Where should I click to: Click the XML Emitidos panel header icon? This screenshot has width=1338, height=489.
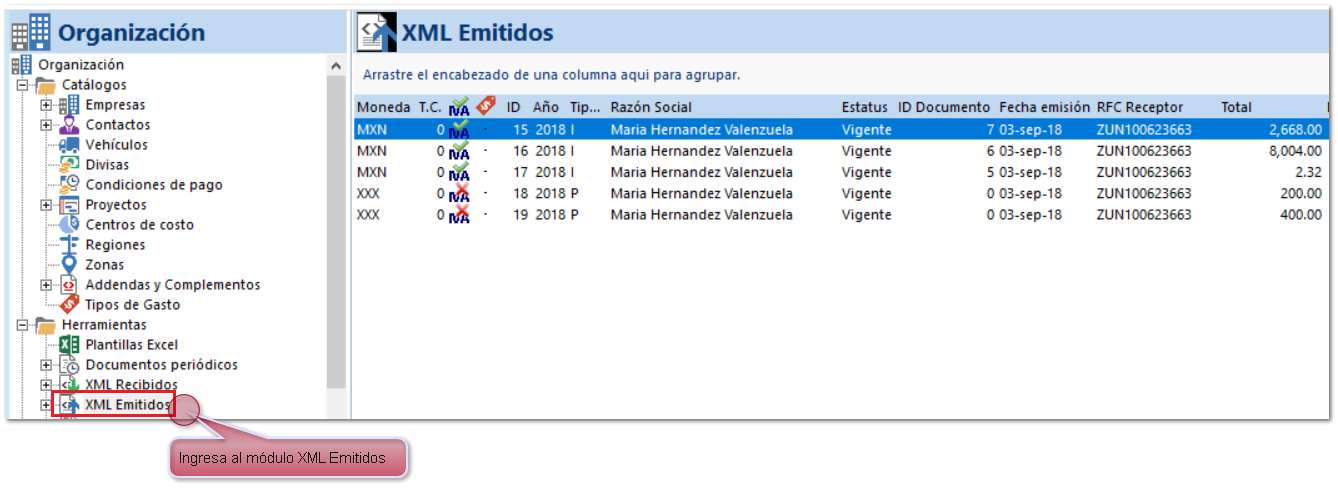378,33
